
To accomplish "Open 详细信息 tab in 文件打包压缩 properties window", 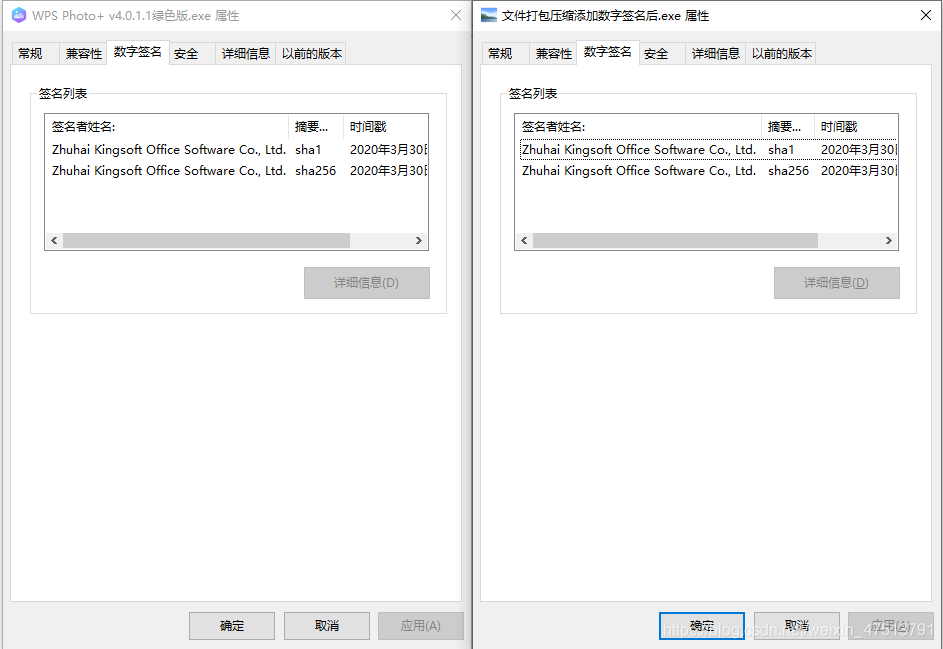I will (x=715, y=54).
